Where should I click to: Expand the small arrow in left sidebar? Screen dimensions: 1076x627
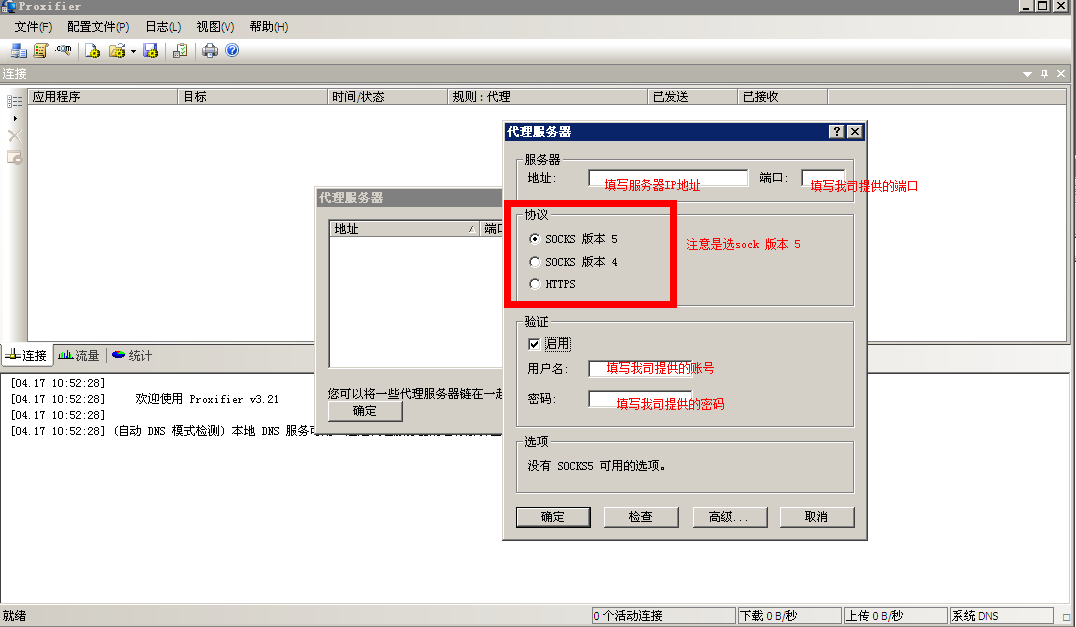tap(15, 118)
